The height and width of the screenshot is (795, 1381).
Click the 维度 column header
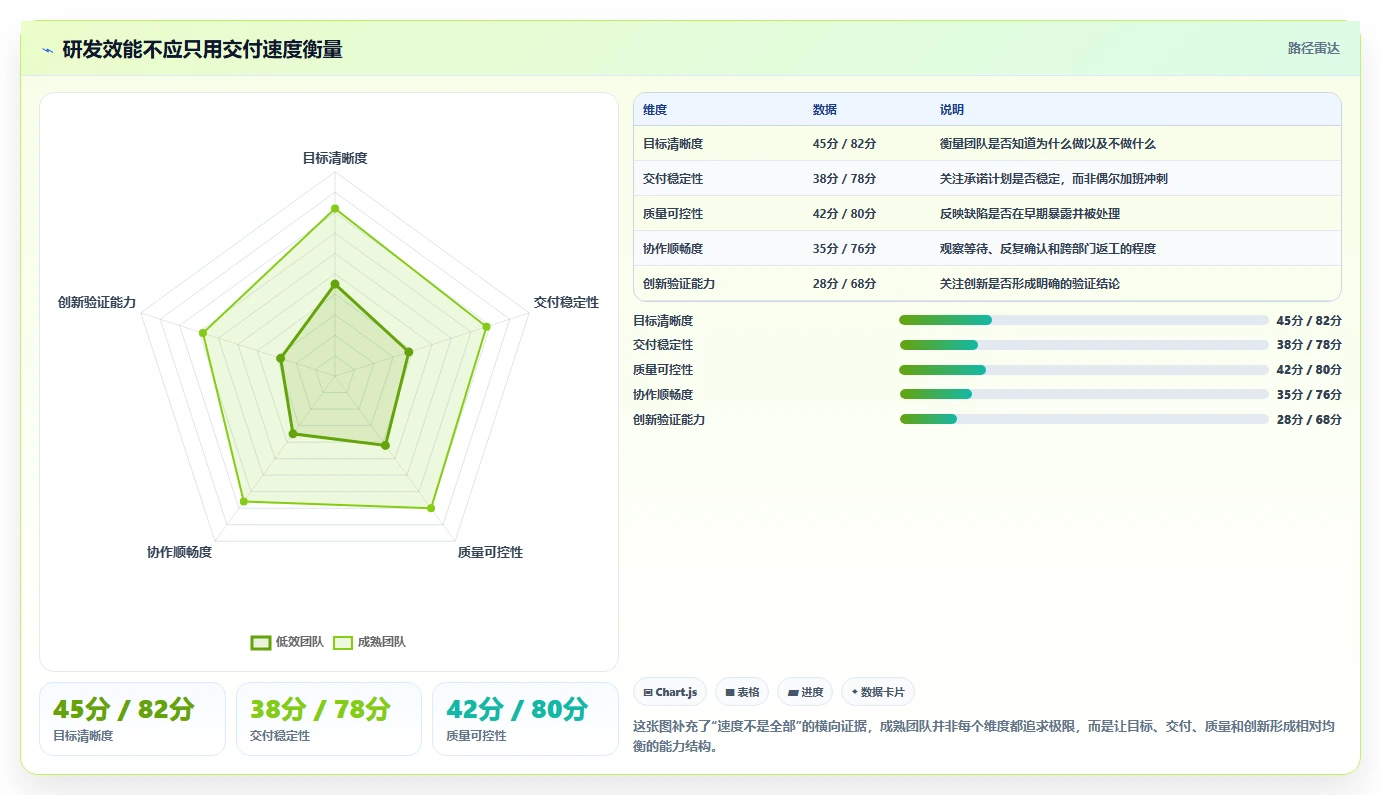[655, 110]
